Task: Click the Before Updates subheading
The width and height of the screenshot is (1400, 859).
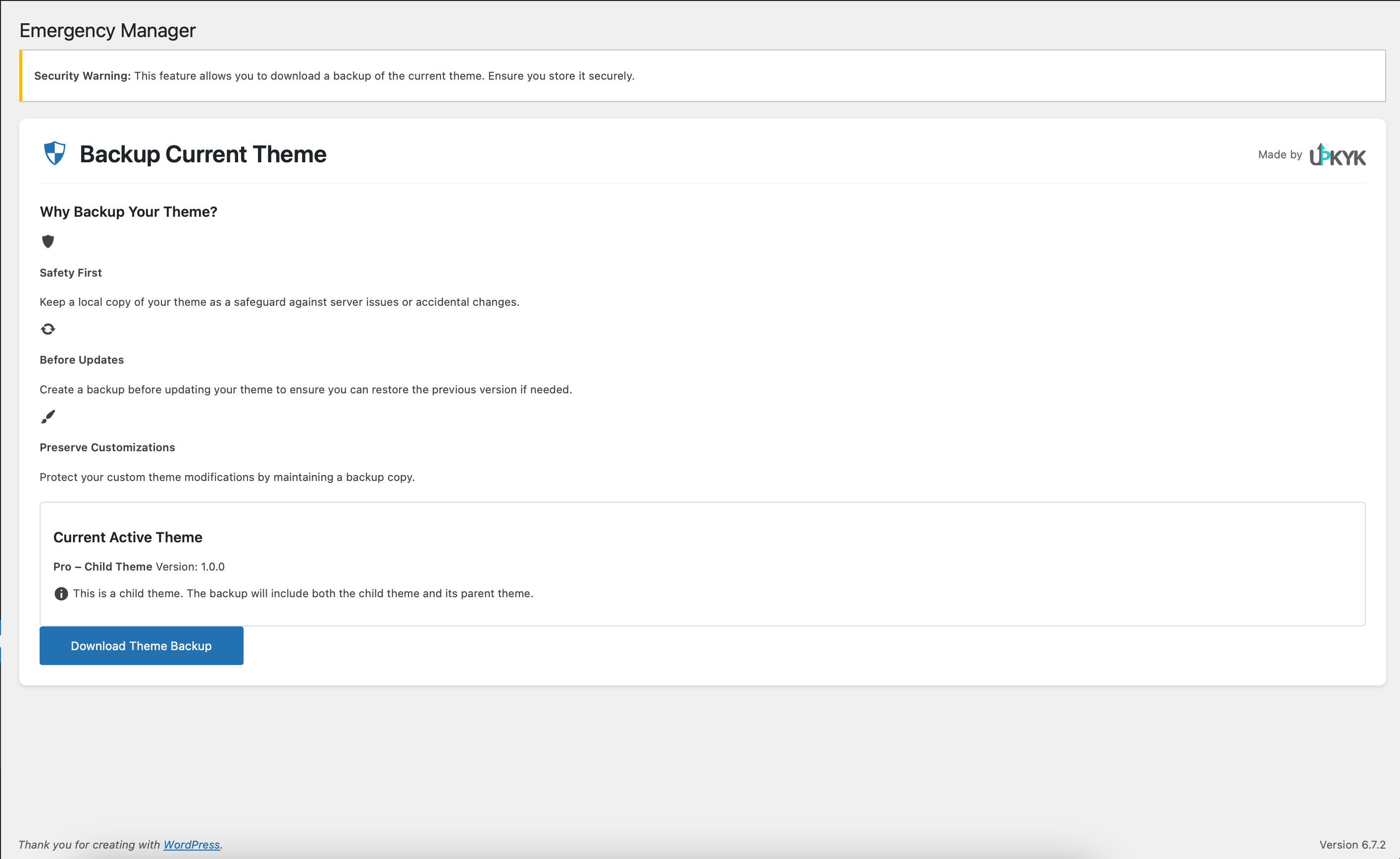Action: (82, 360)
